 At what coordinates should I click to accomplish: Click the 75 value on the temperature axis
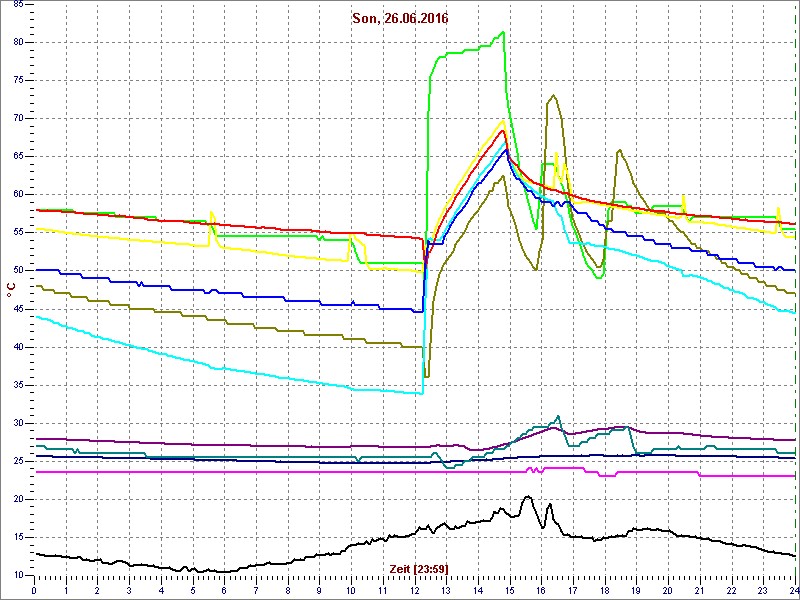tap(17, 81)
